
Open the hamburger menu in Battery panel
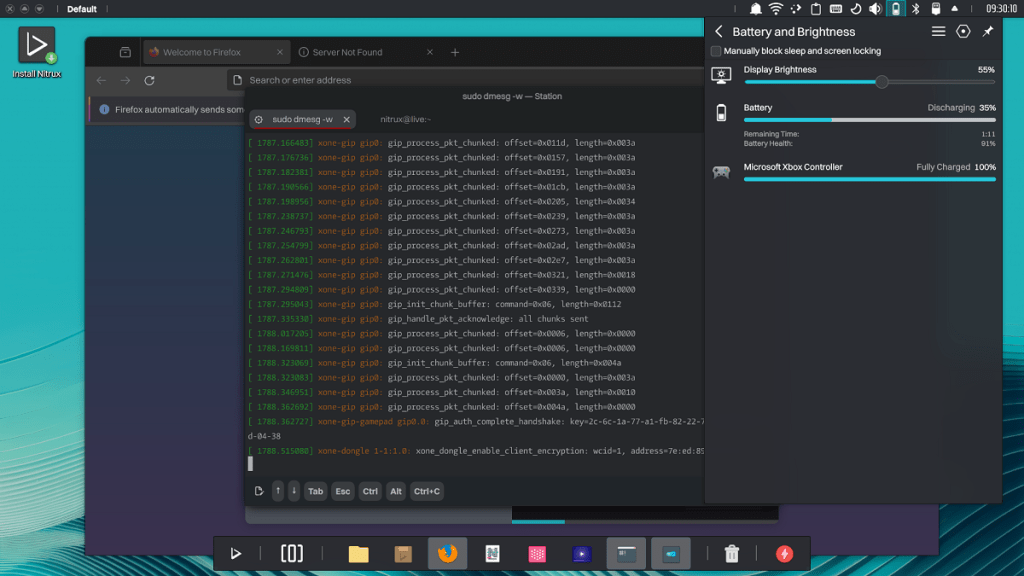pos(938,31)
